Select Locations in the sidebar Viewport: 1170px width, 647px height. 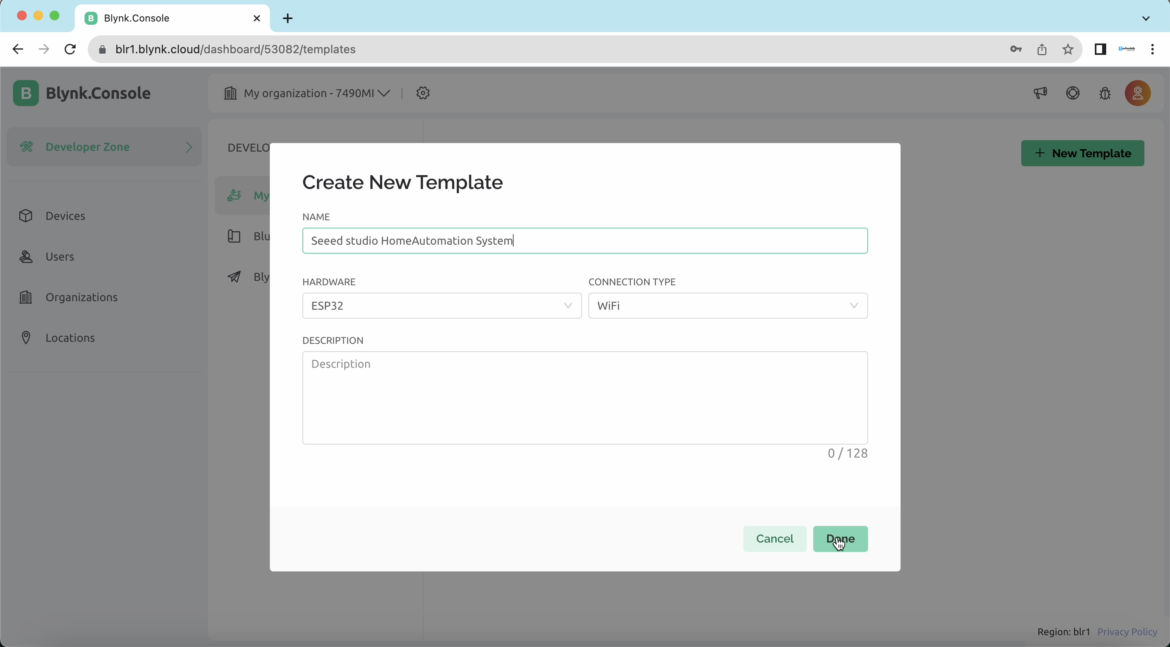pos(70,338)
